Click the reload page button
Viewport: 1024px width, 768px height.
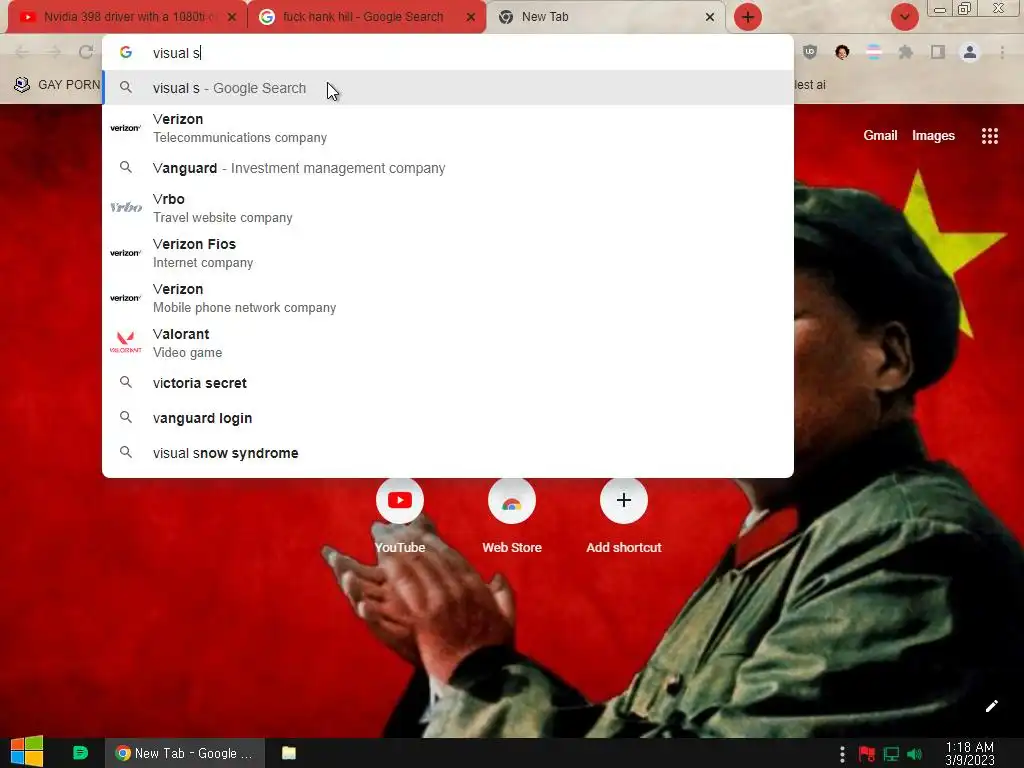86,52
